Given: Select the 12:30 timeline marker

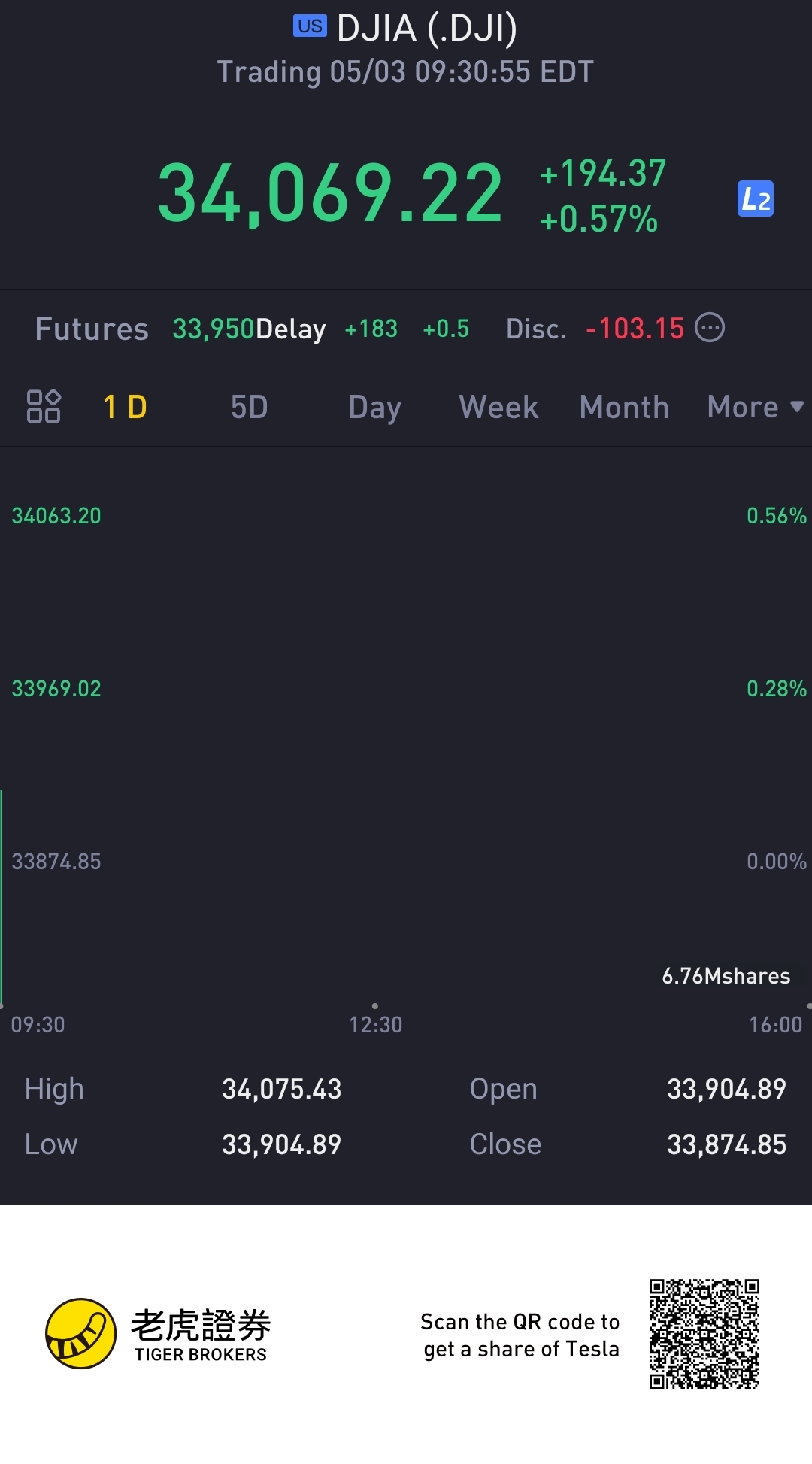Looking at the screenshot, I should pyautogui.click(x=375, y=1024).
